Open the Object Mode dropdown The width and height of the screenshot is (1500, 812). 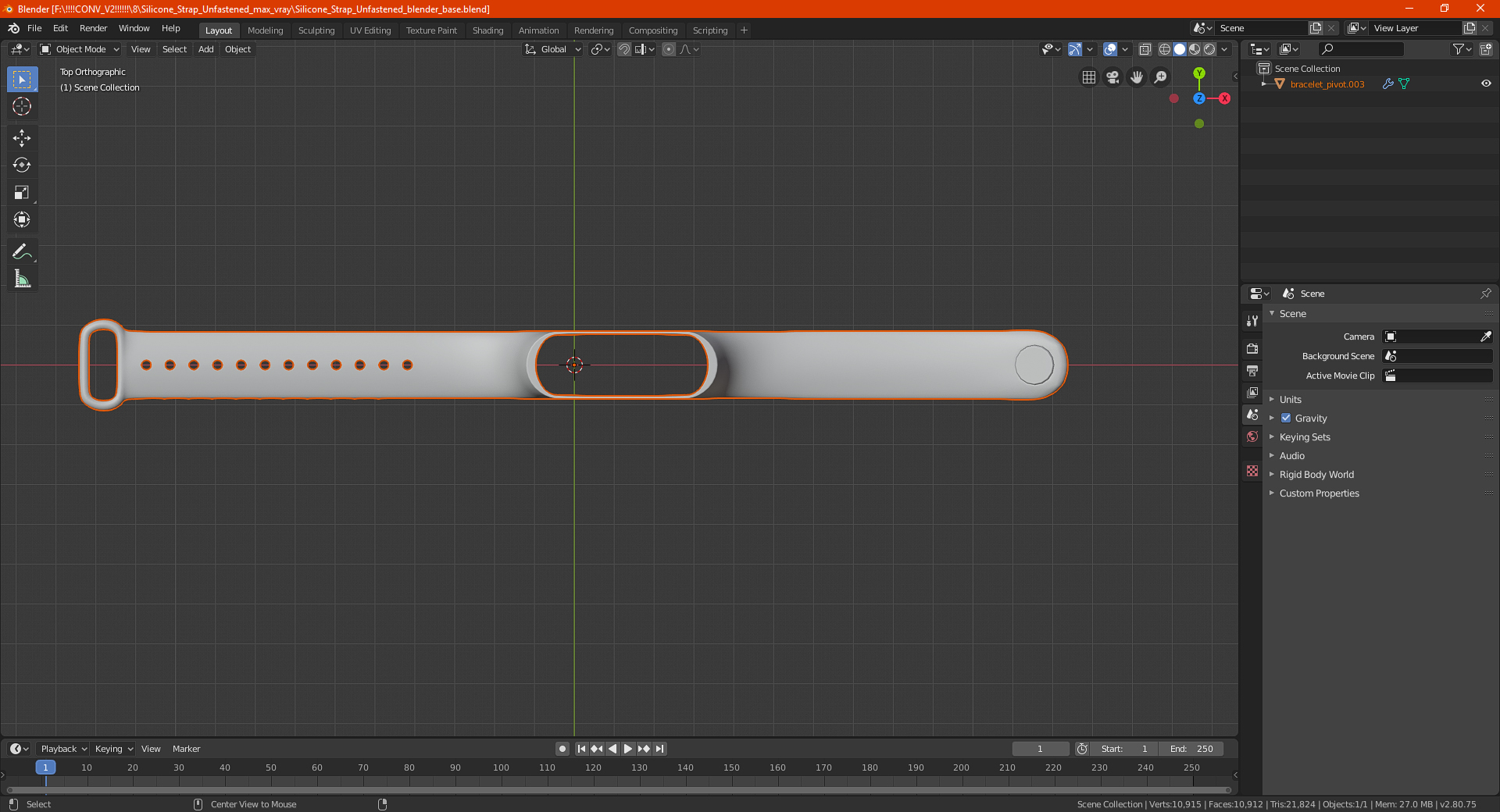point(80,49)
